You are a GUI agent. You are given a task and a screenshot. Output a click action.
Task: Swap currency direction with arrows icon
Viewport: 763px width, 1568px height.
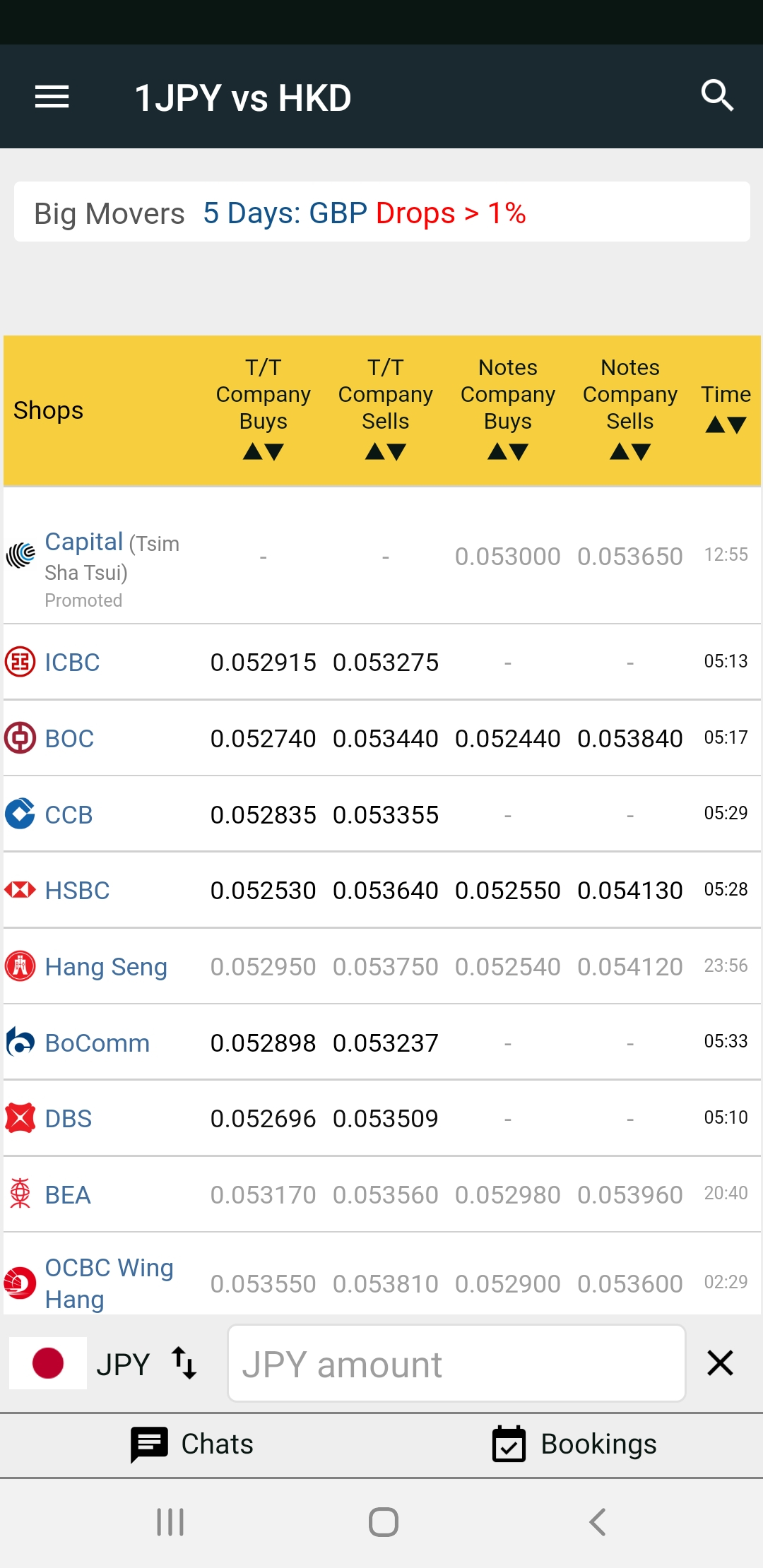tap(184, 1363)
